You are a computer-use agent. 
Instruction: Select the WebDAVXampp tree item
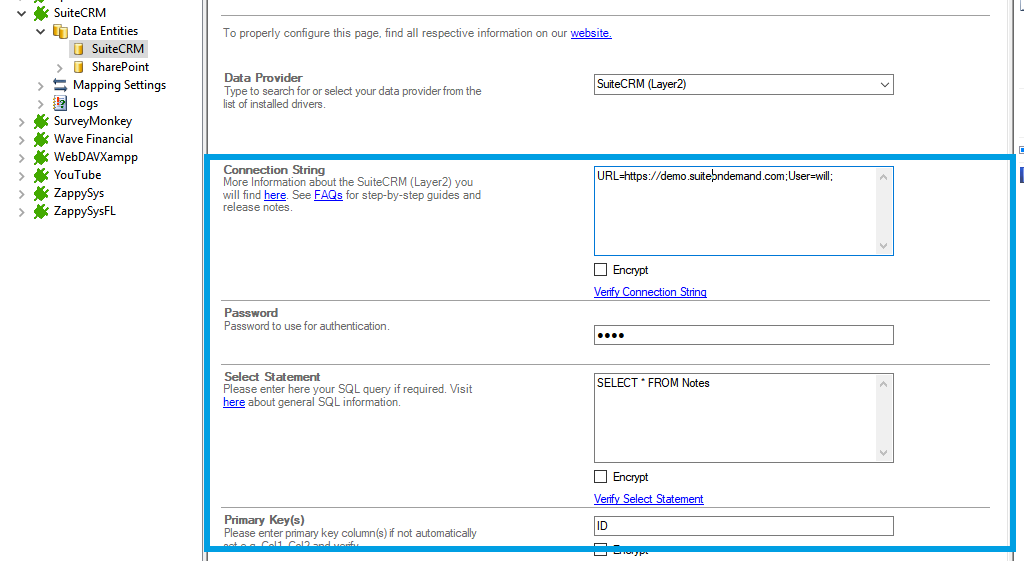95,157
